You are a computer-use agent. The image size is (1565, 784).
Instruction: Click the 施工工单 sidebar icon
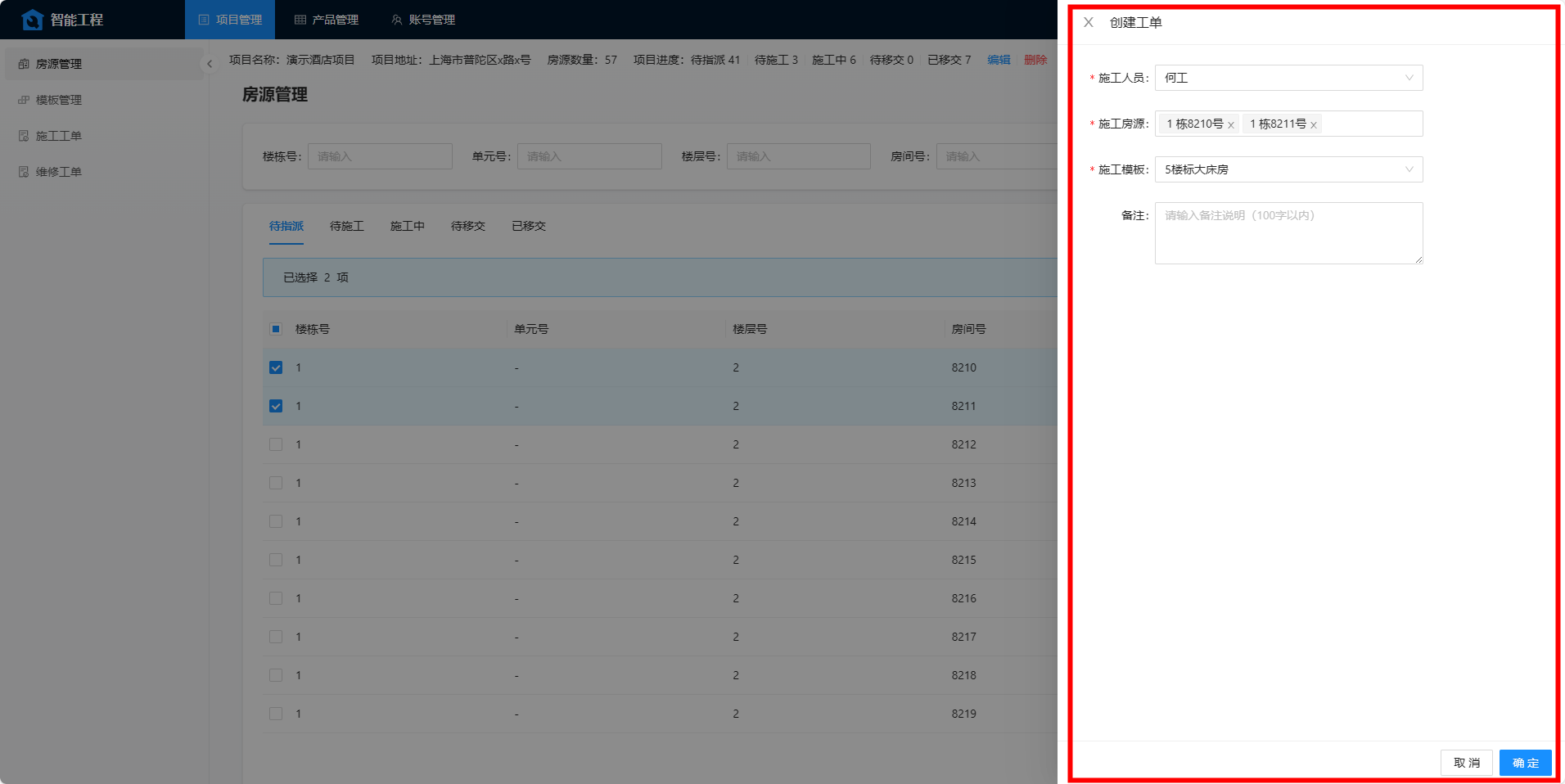point(24,136)
